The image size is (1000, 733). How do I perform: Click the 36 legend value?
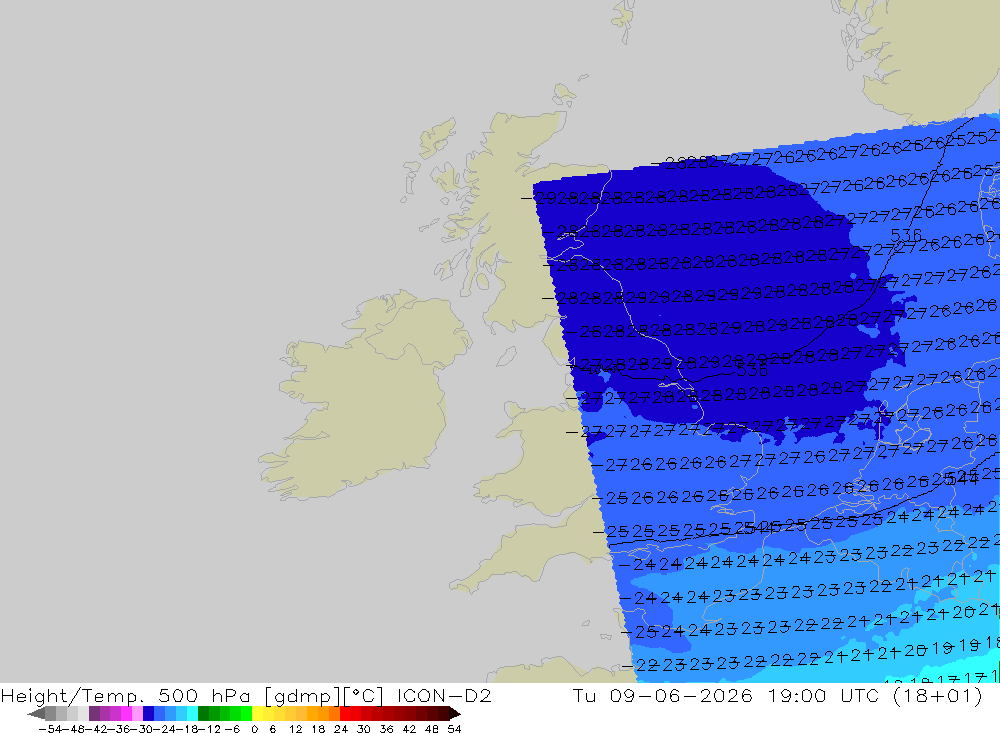pos(386,729)
